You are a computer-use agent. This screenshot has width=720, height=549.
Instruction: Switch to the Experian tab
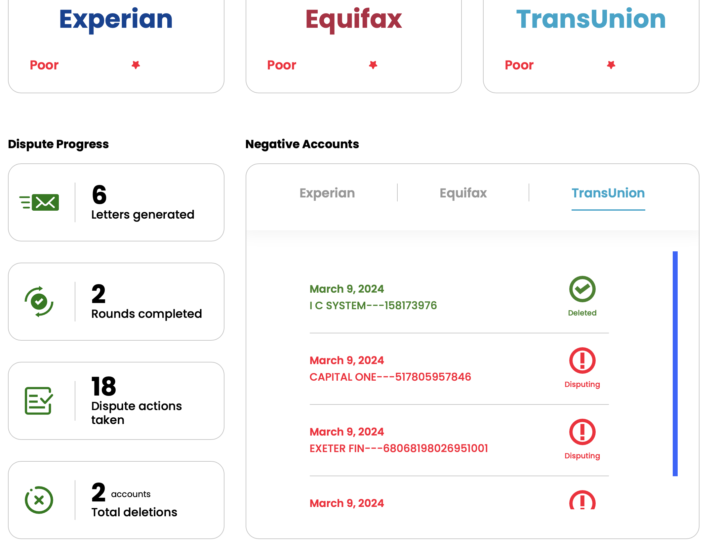(x=327, y=193)
